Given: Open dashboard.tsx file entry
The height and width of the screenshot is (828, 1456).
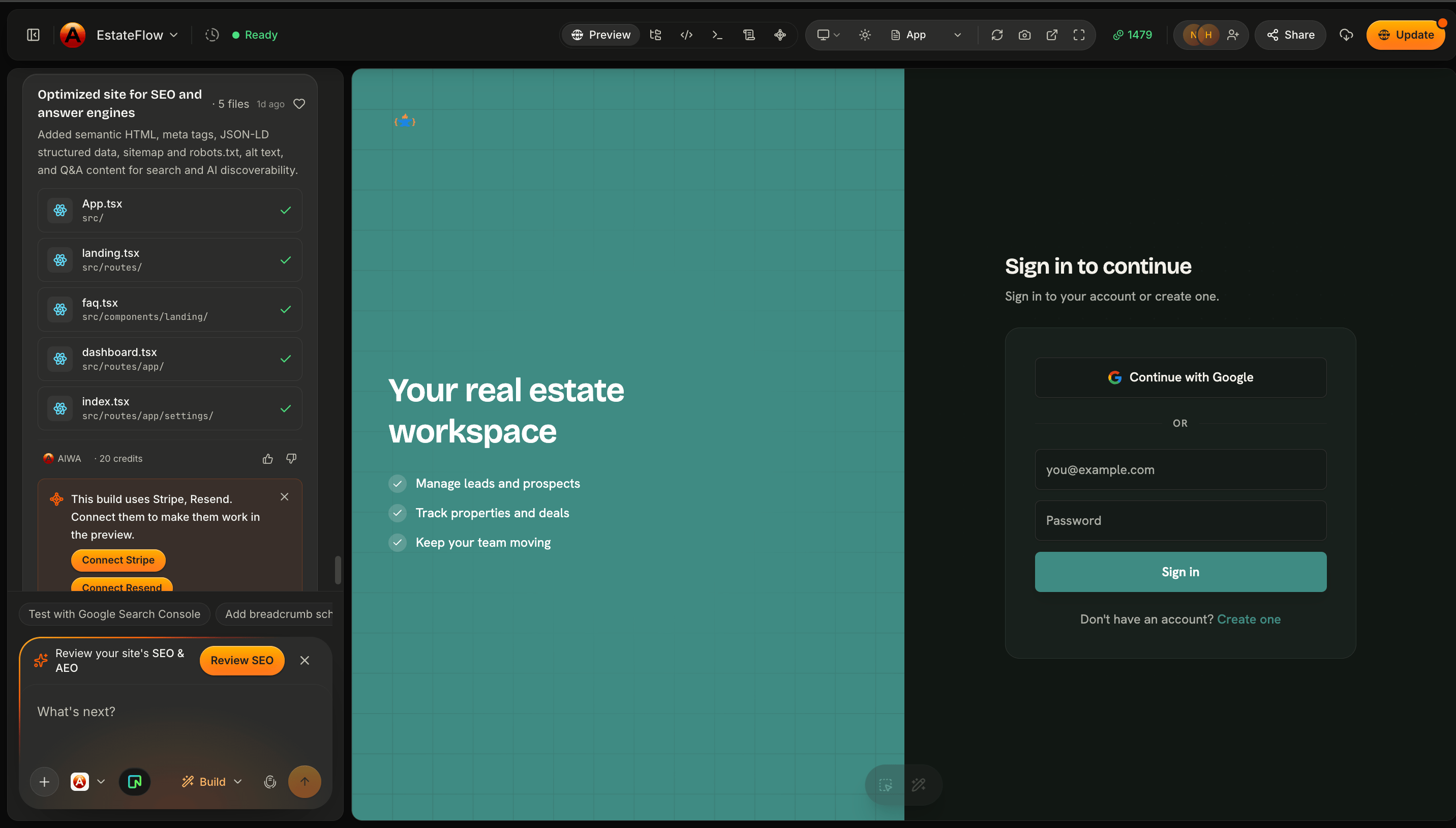Looking at the screenshot, I should (170, 359).
